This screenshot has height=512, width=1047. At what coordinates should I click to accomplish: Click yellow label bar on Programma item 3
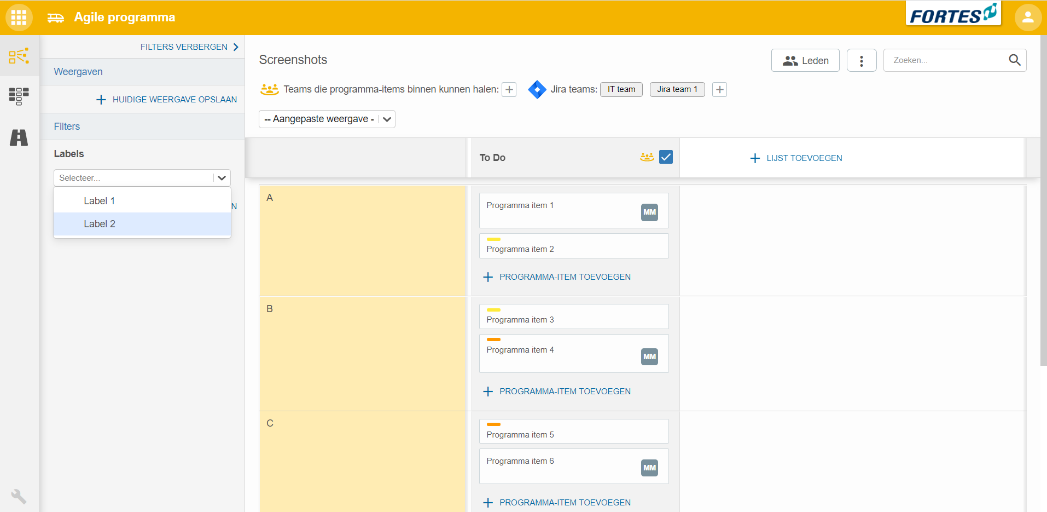click(493, 310)
